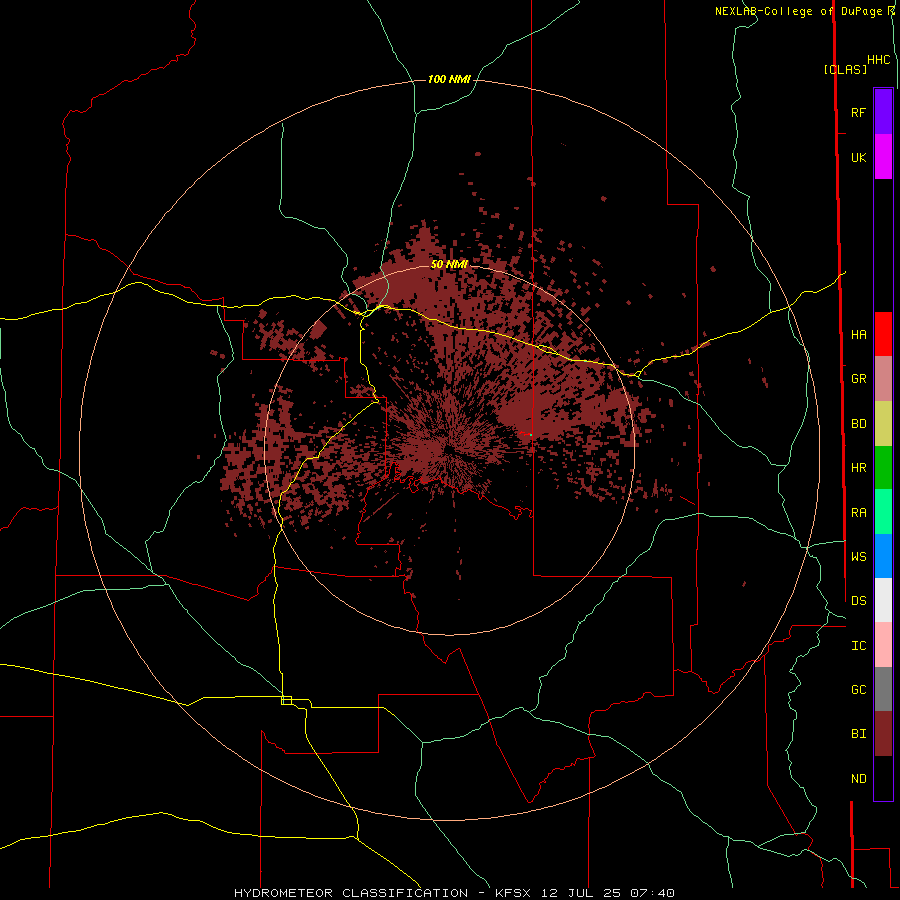
Task: Click the UK legend label
Action: (x=859, y=157)
